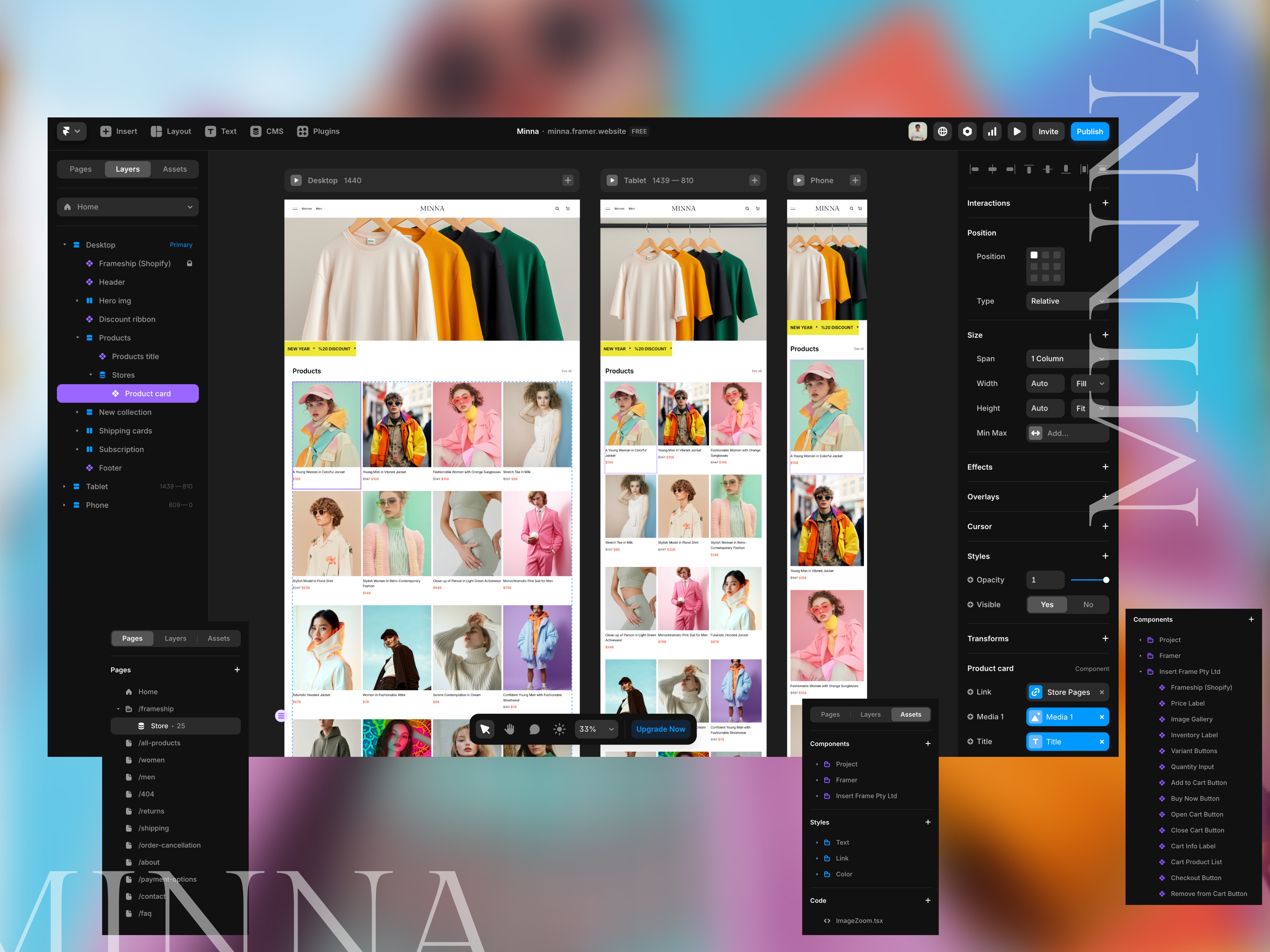Click the analytics bar chart icon
Image resolution: width=1270 pixels, height=952 pixels.
pyautogui.click(x=990, y=131)
